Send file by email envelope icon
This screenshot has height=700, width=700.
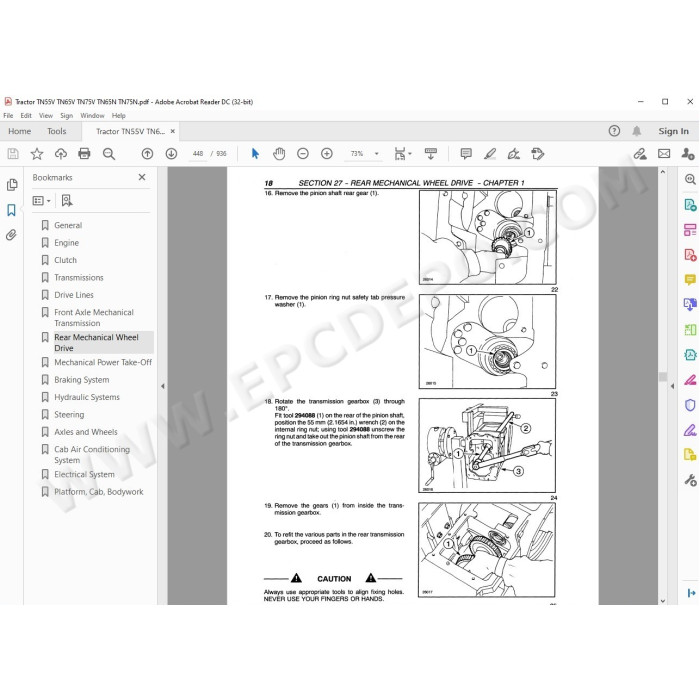click(664, 154)
